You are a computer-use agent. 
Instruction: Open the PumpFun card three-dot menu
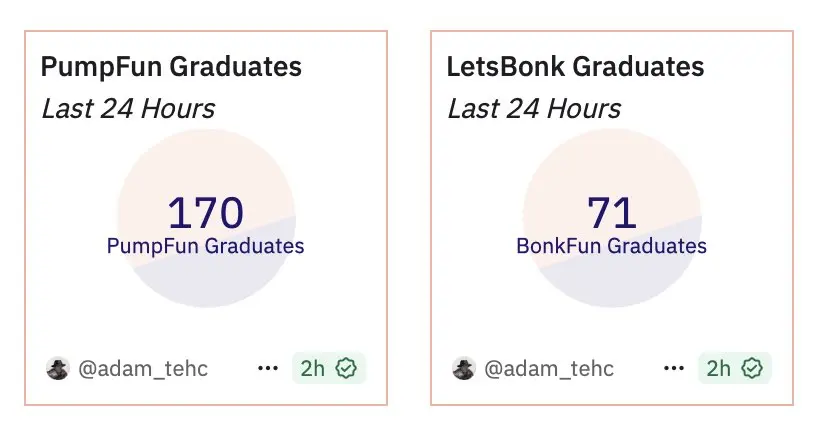click(x=268, y=368)
